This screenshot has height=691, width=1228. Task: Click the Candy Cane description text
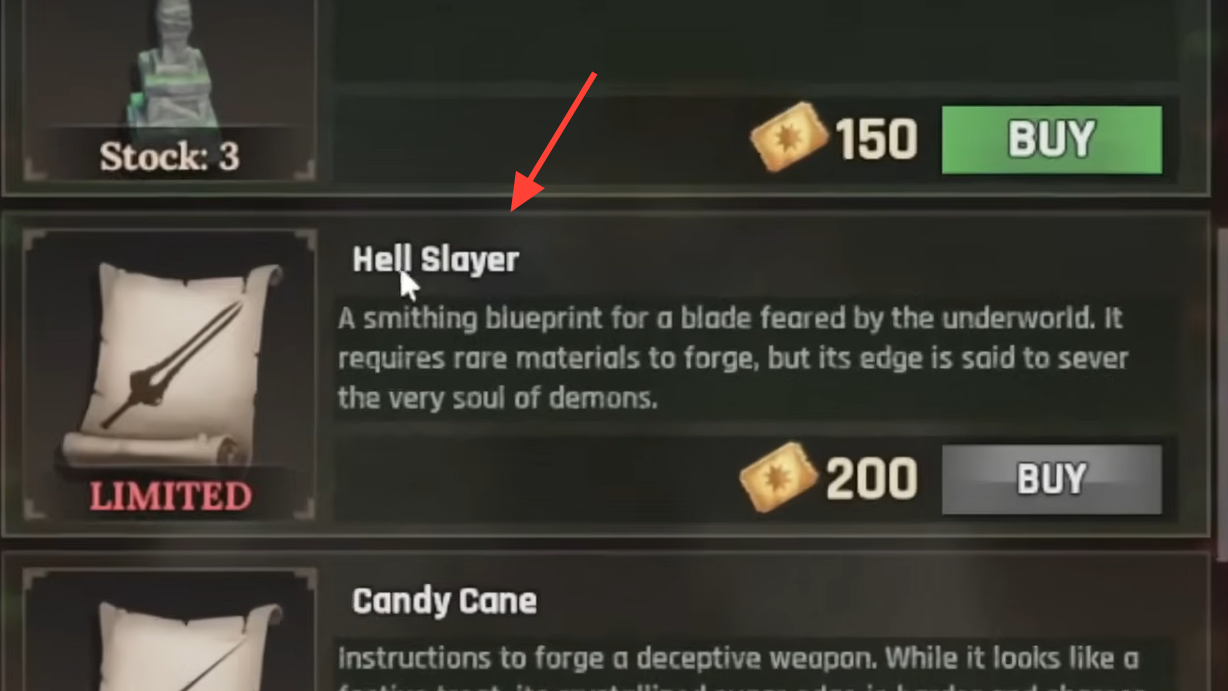(x=738, y=668)
